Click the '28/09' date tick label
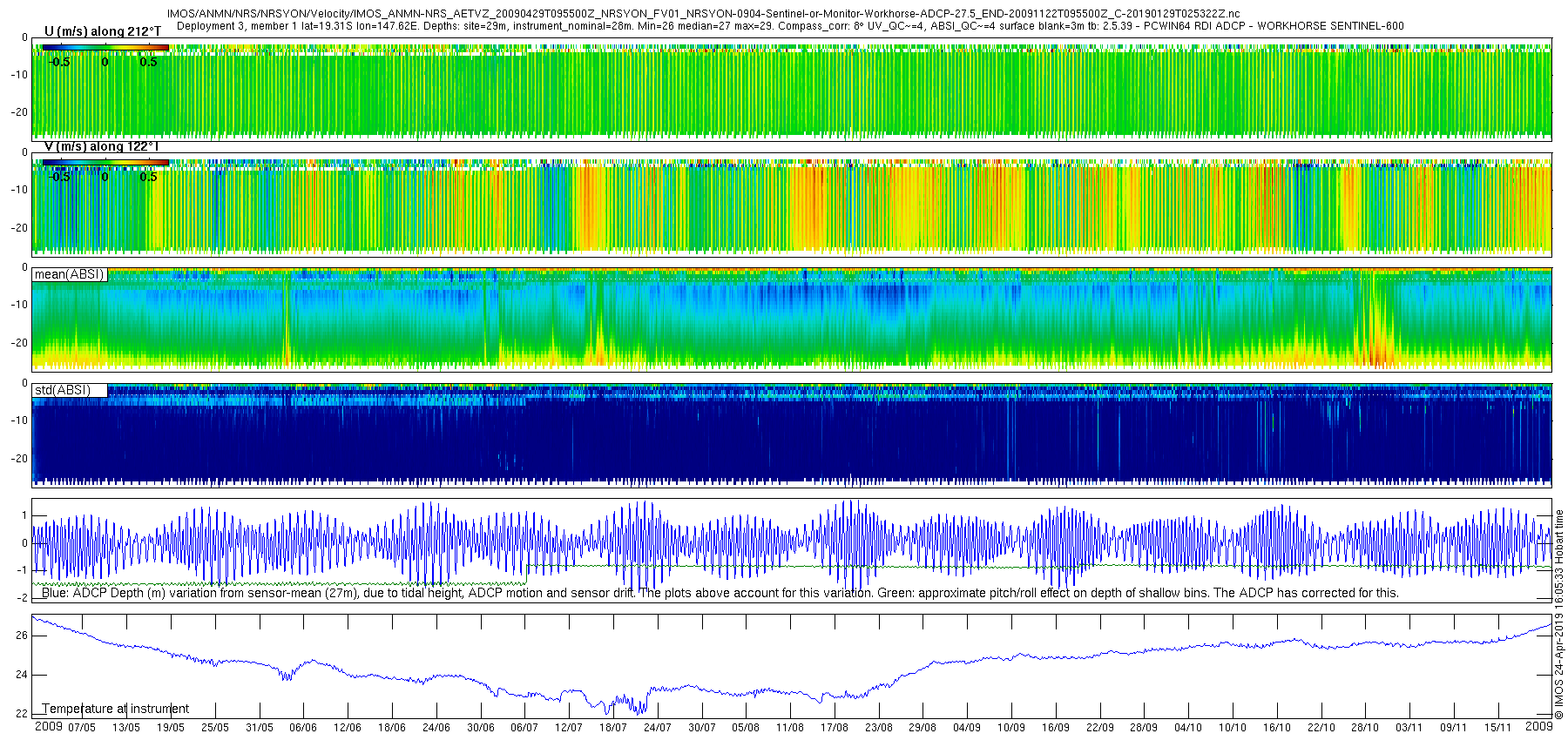 (x=1144, y=728)
